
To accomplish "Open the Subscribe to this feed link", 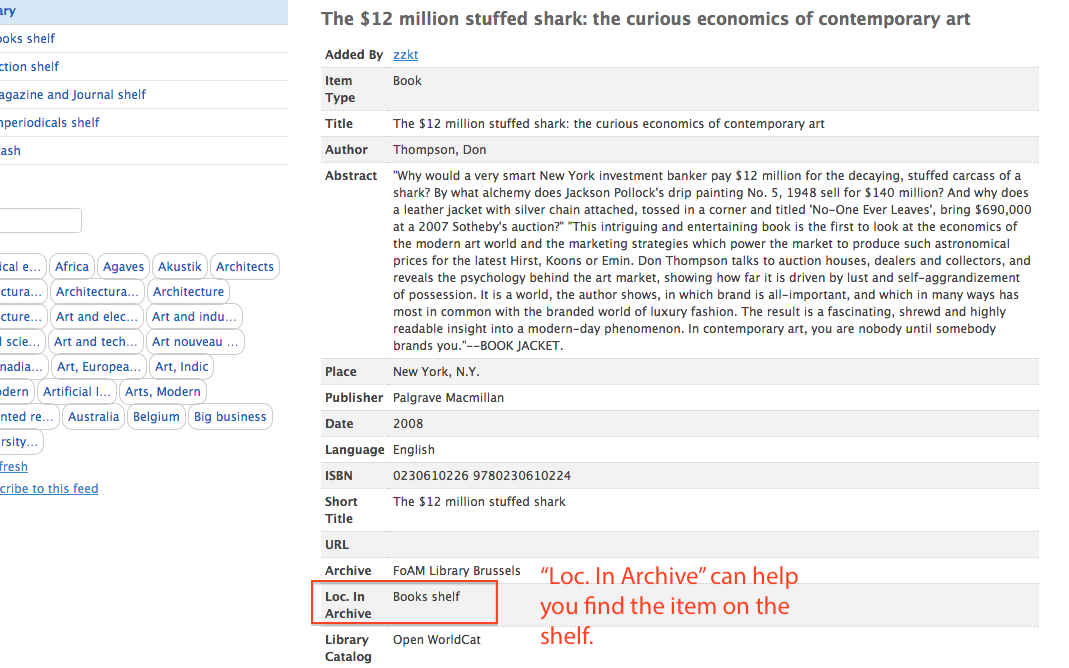I will click(x=49, y=489).
